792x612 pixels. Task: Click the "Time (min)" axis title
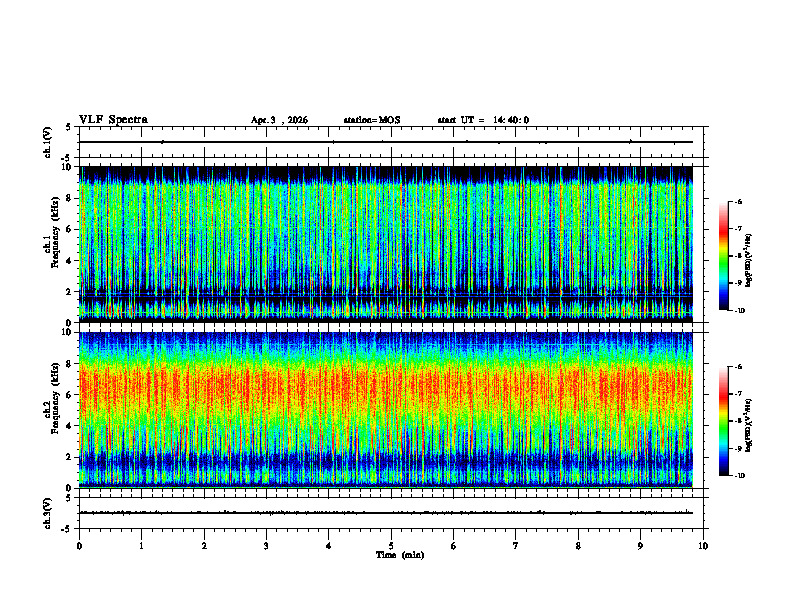point(400,555)
